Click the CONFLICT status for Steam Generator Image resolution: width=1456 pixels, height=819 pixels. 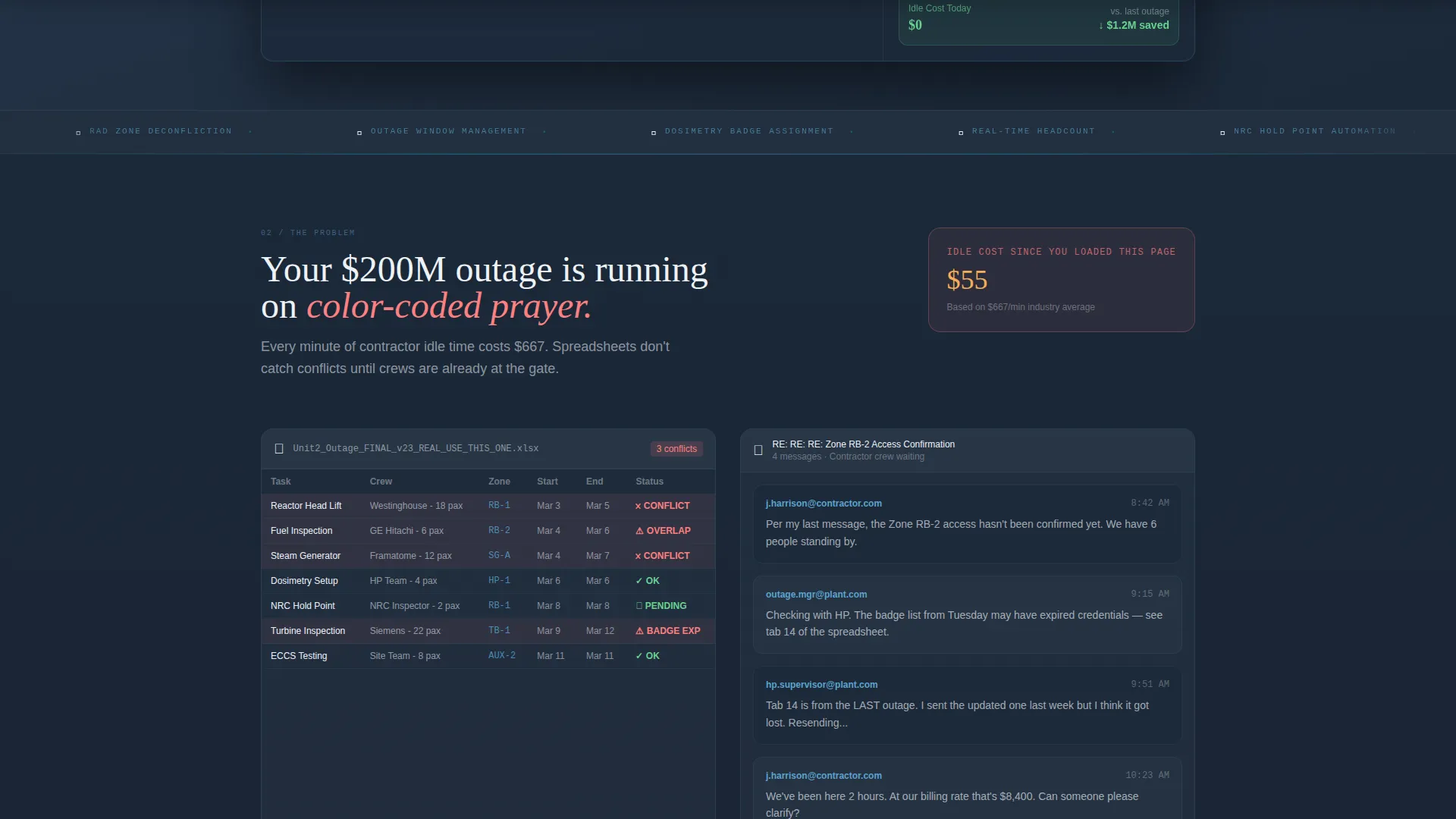(x=662, y=556)
